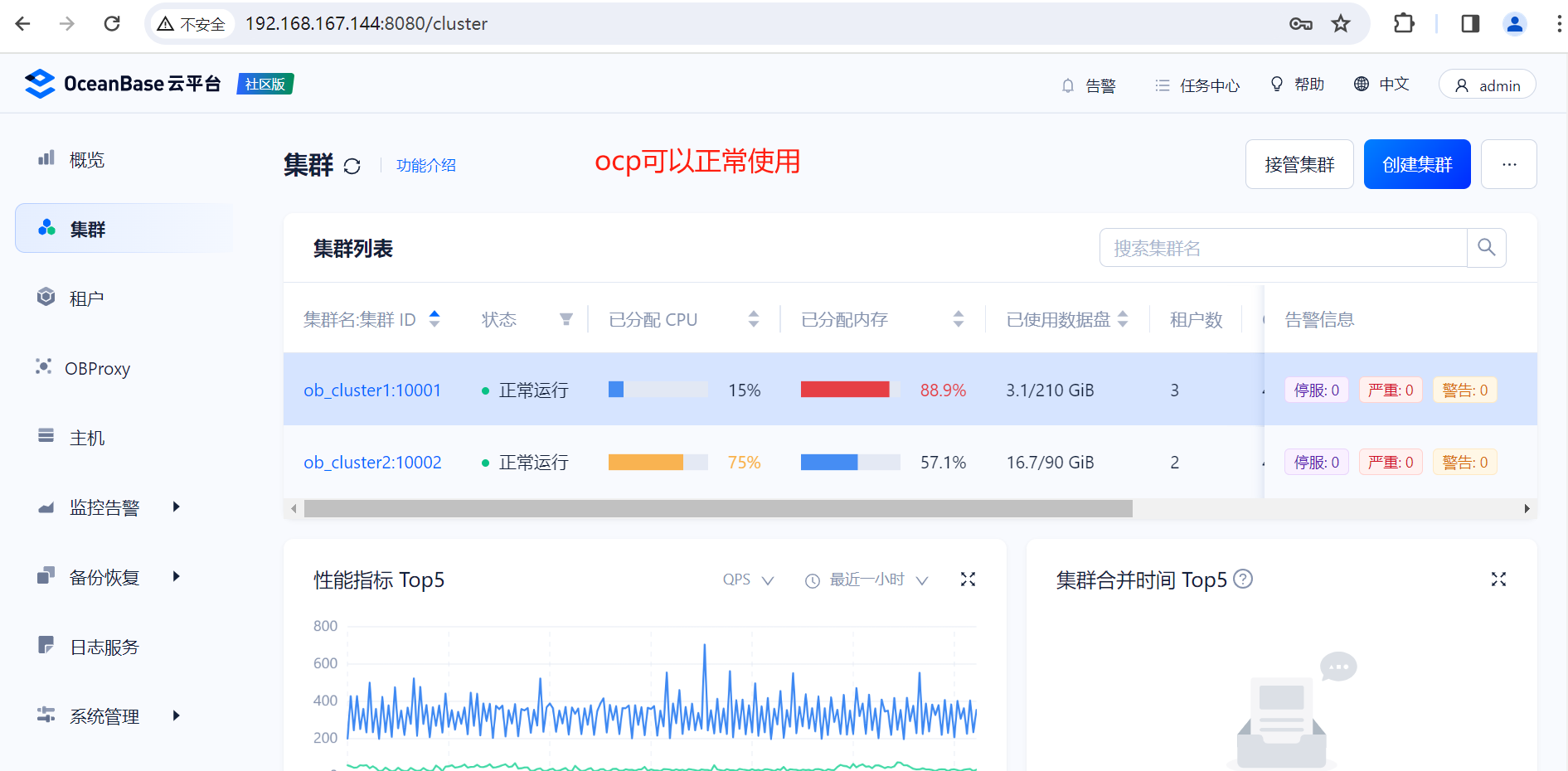Click the 16.7/90 GiB disk usage cell
The image size is (1568, 771).
point(1050,462)
